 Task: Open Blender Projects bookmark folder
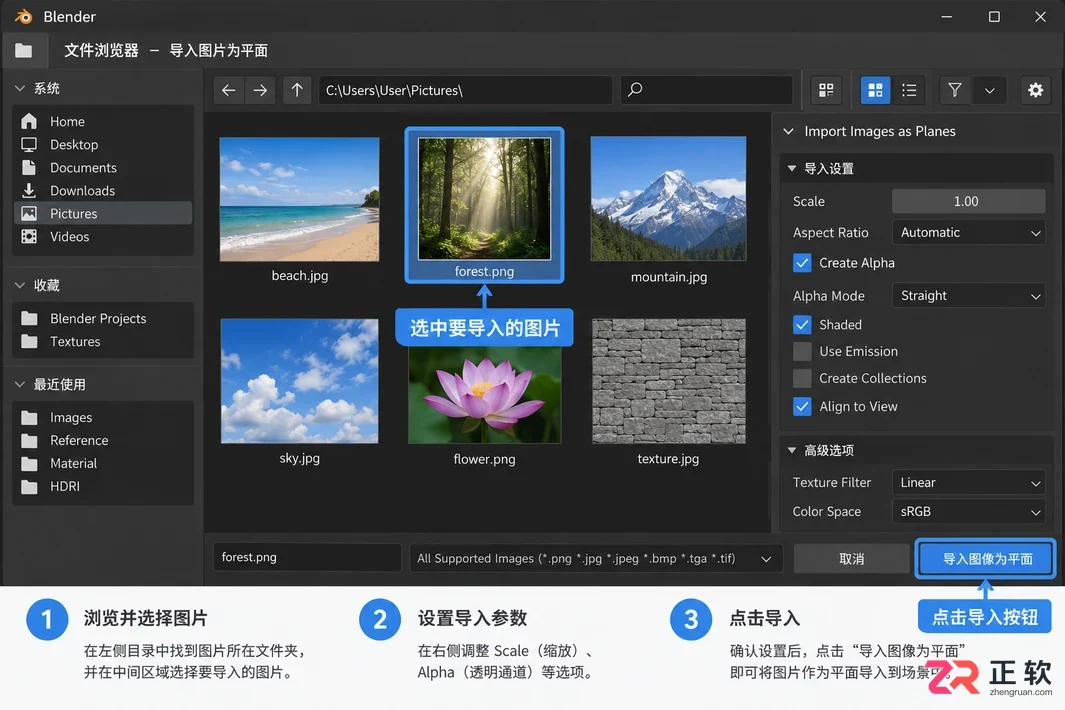(x=103, y=319)
